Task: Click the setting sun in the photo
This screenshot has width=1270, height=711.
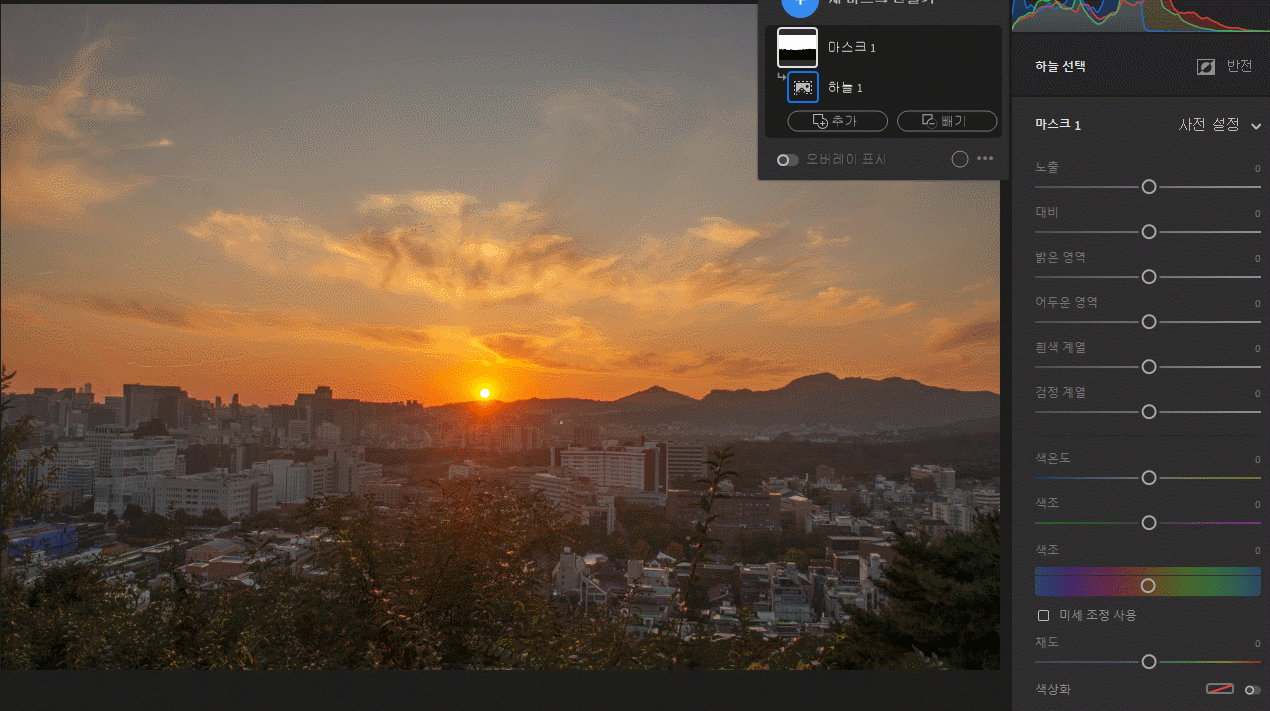Action: pos(484,393)
